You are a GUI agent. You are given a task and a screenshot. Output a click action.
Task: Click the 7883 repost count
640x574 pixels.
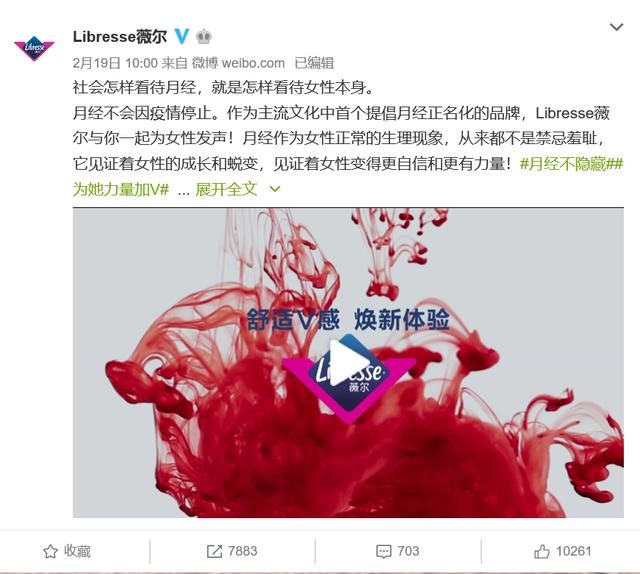click(242, 551)
